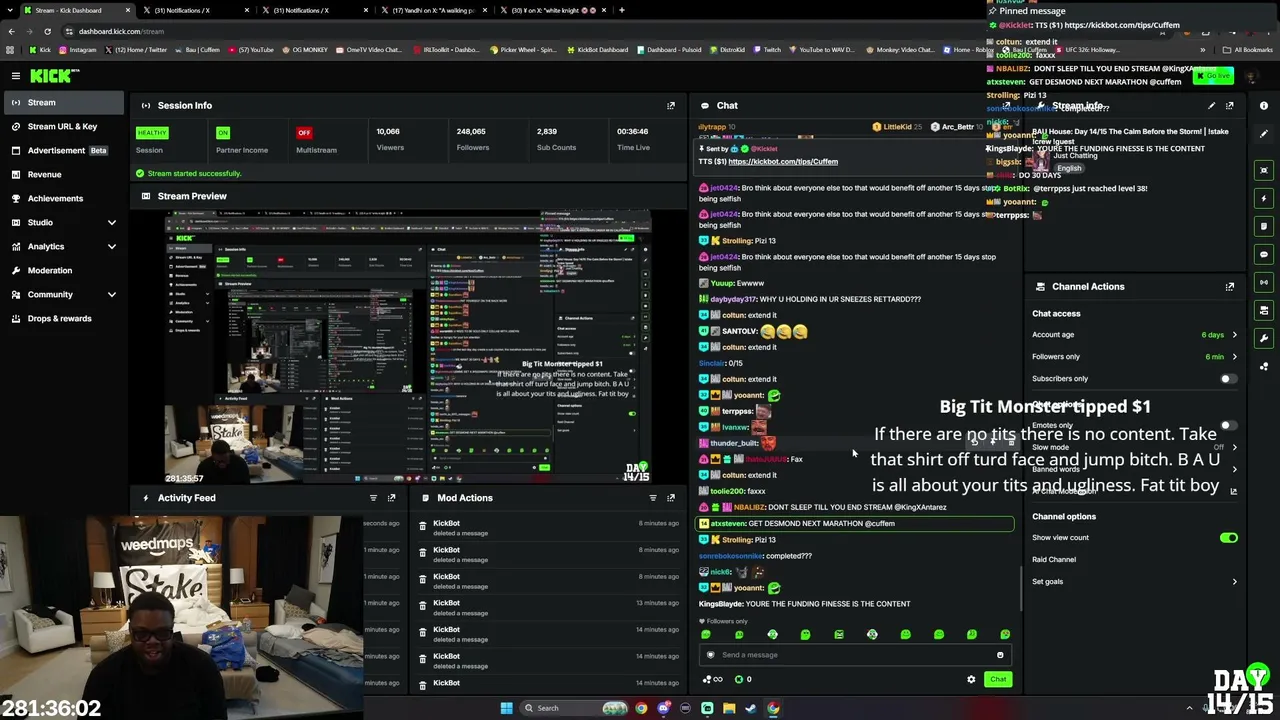The image size is (1280, 720).
Task: Open Followers only duration options
Action: tap(1134, 357)
